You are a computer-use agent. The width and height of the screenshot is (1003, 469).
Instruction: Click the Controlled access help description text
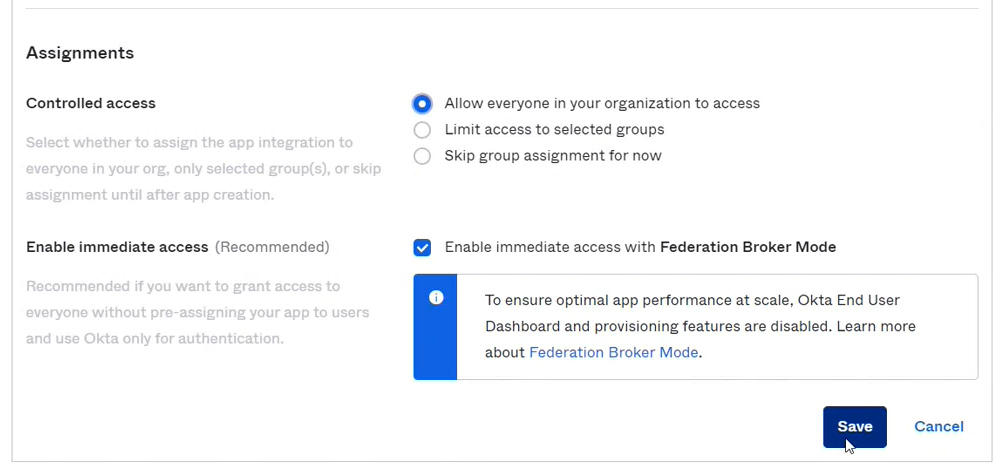tap(203, 169)
